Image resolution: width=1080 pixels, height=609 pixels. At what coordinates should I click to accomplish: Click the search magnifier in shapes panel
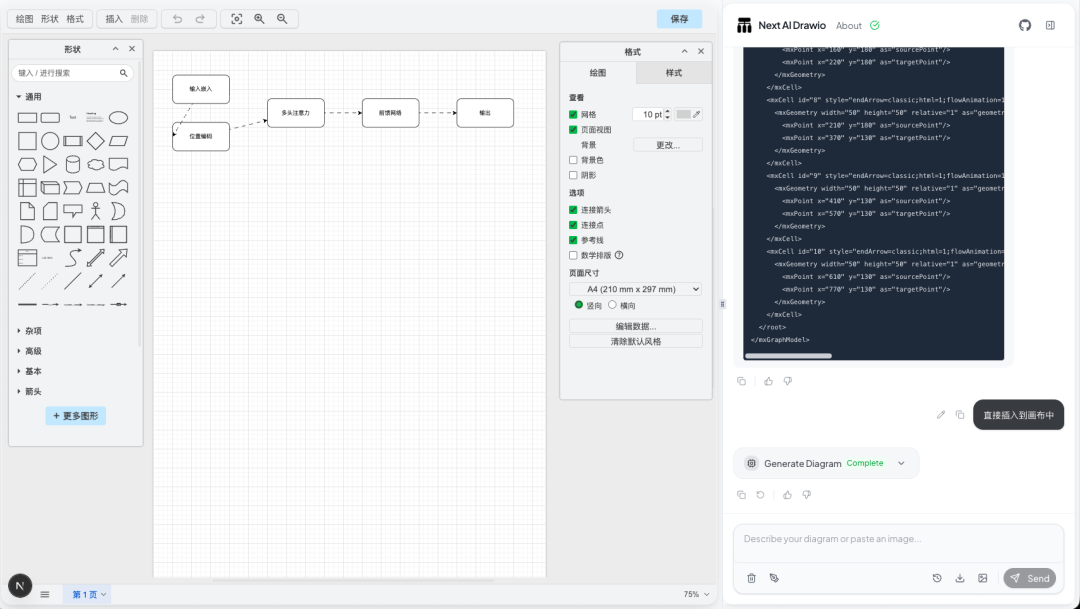click(123, 73)
